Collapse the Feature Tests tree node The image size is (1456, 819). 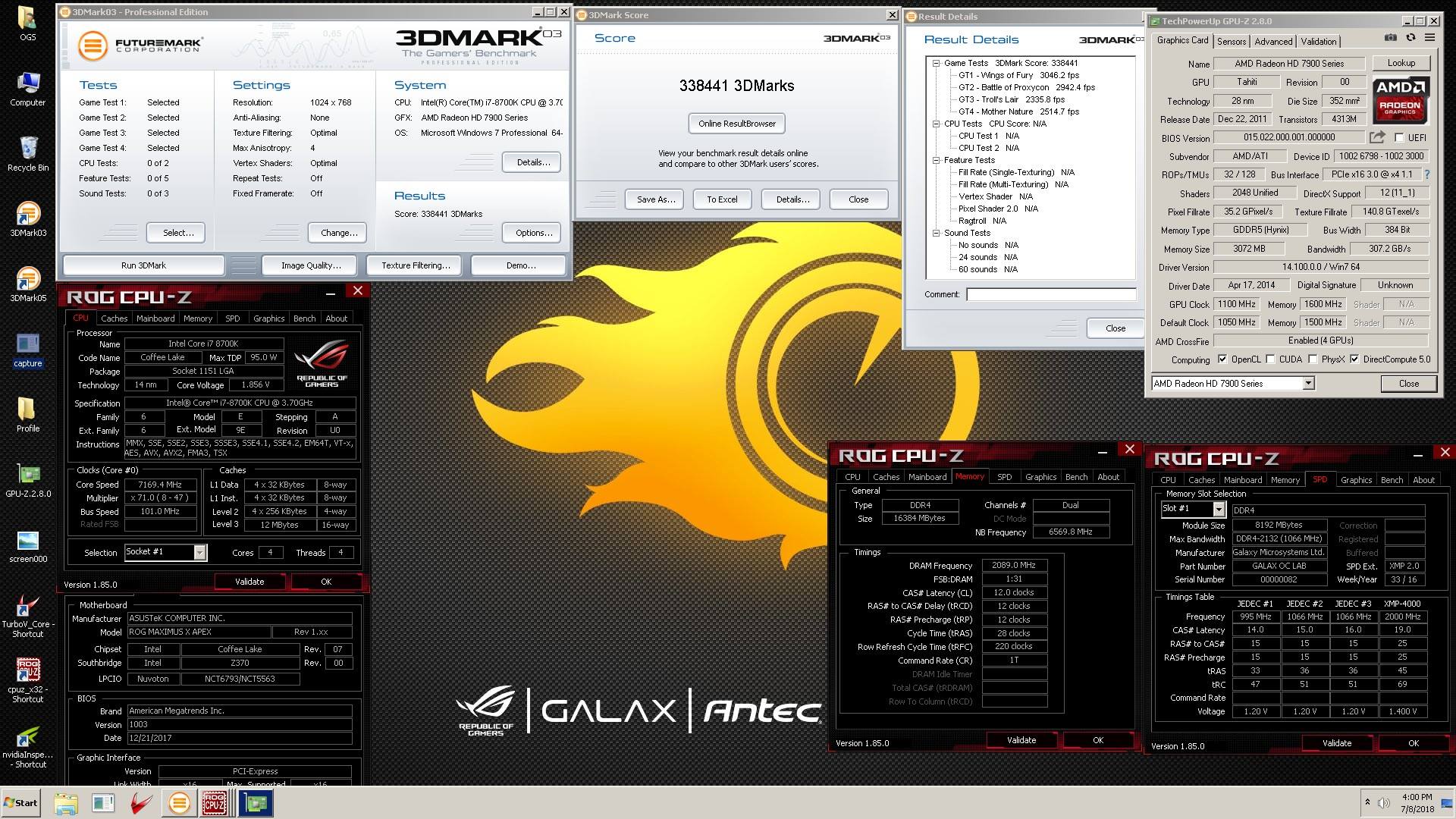[936, 161]
